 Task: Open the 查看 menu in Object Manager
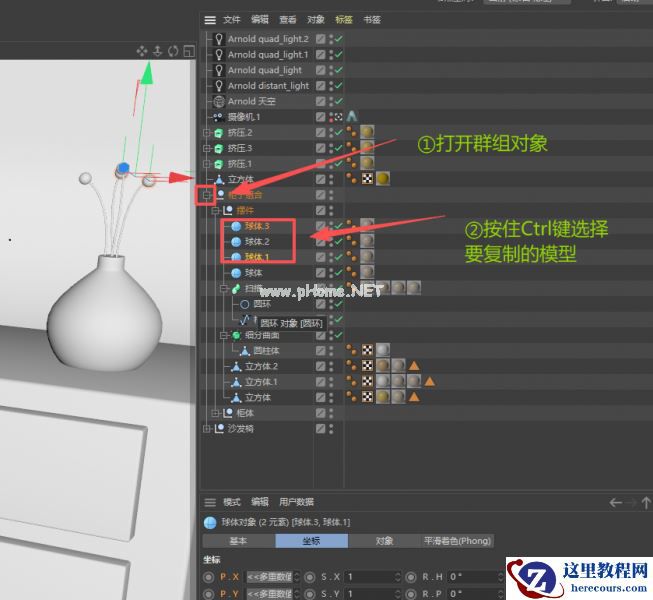coord(288,20)
